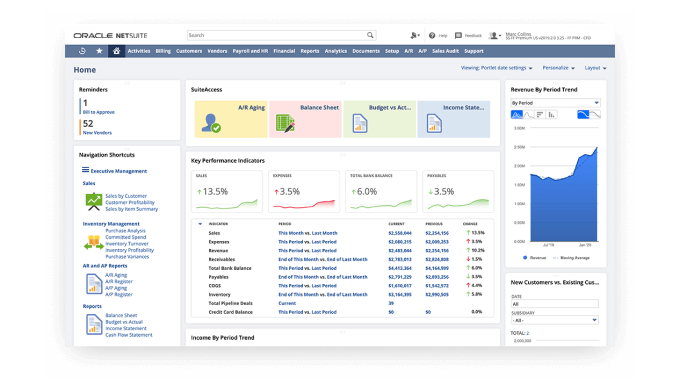The image size is (680, 390).
Task: Open Sales by Customer shortcut link
Action: [126, 196]
